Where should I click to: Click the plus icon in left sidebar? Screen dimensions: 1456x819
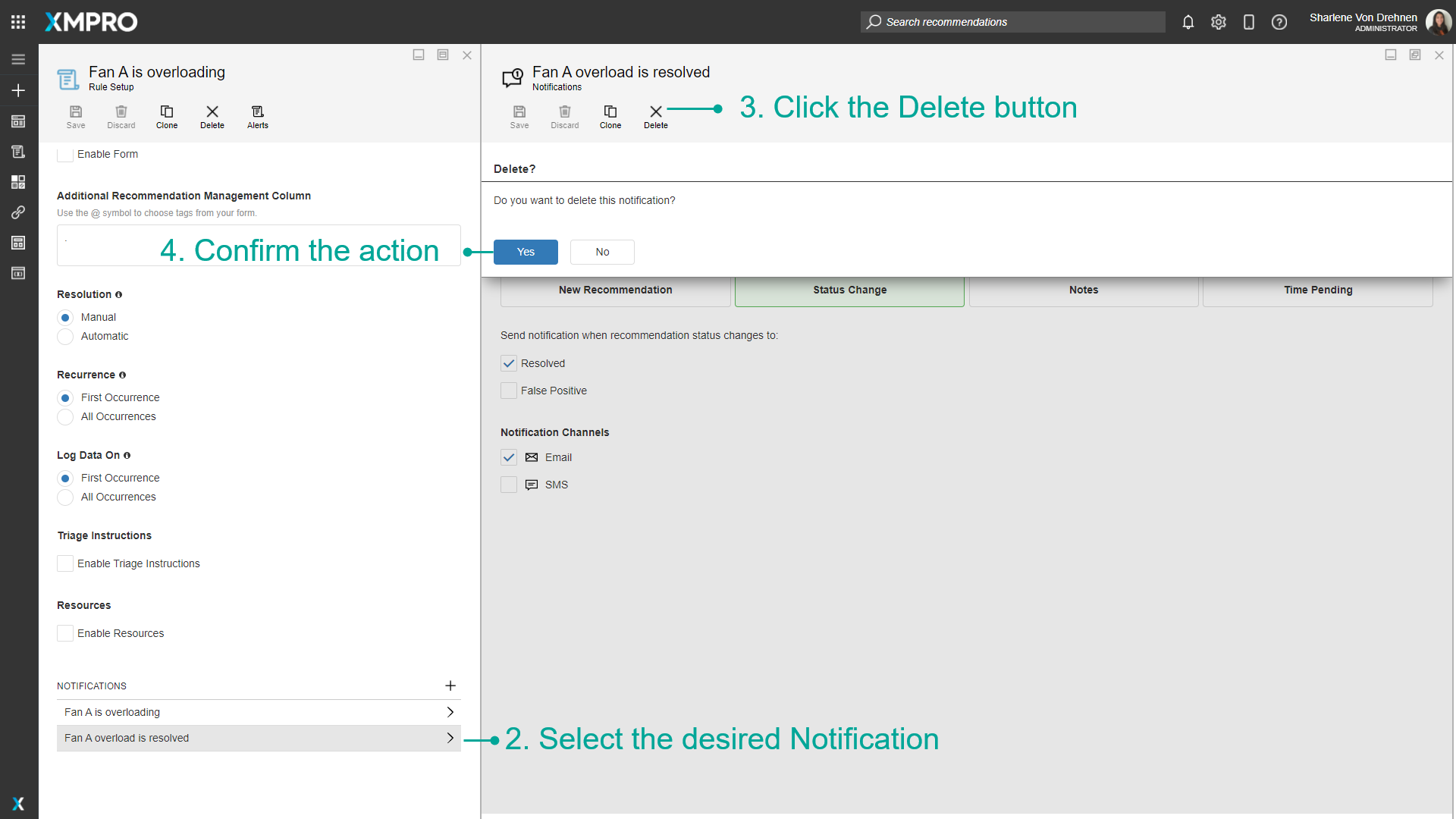coord(18,90)
